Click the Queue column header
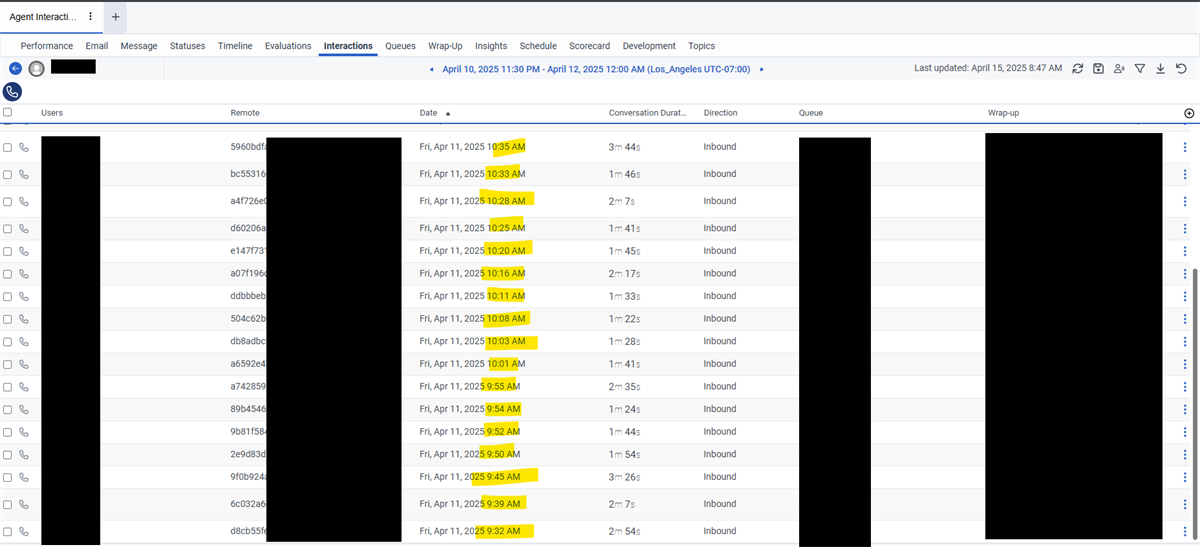Screen dimensions: 1200x547 tap(811, 113)
